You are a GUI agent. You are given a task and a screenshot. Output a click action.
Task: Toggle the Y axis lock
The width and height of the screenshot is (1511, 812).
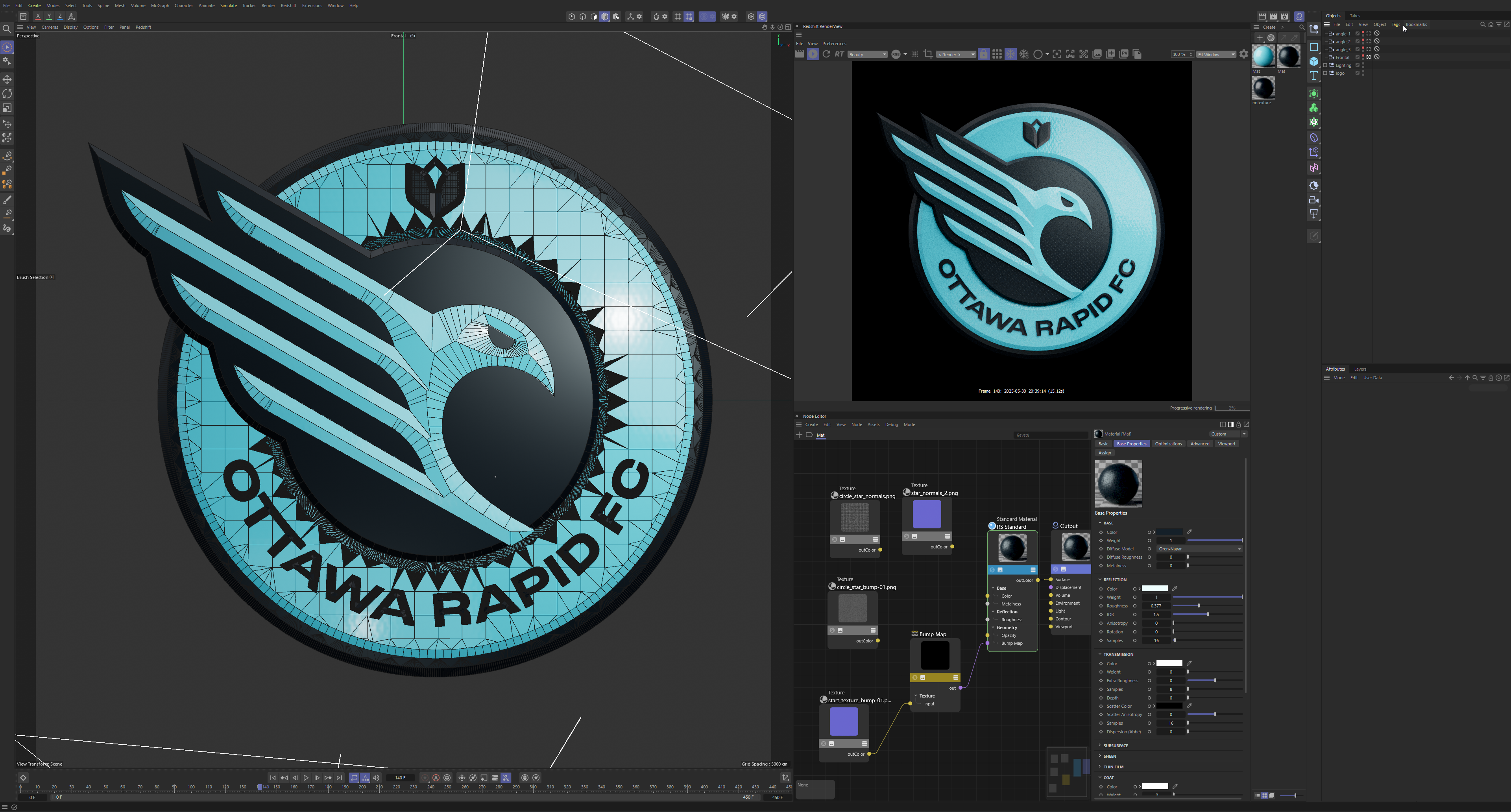pos(49,17)
